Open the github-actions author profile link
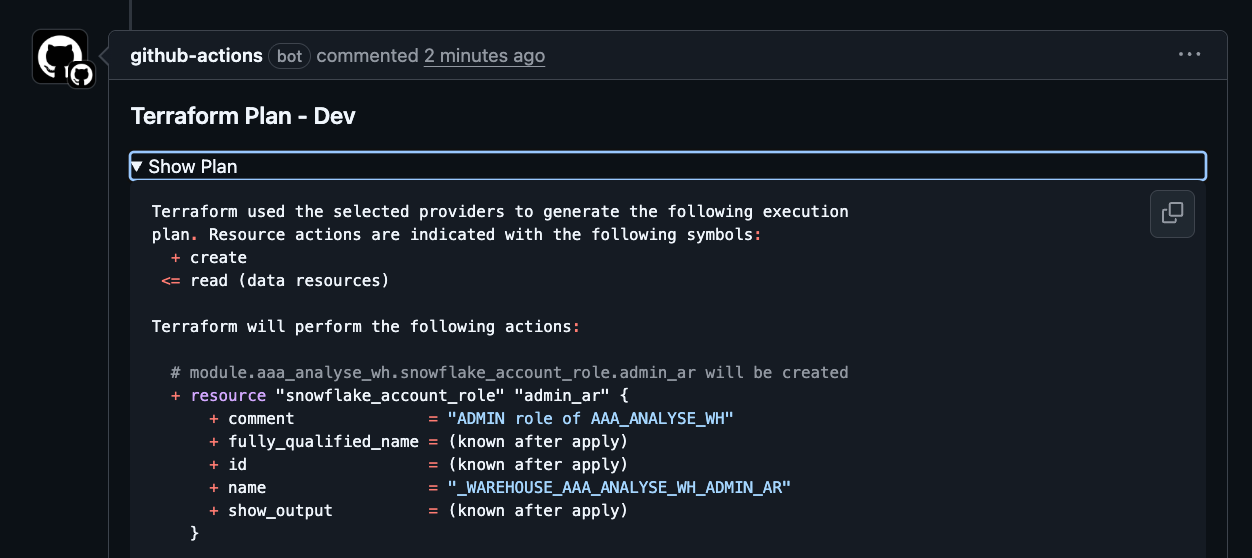Viewport: 1252px width, 558px height. coord(196,56)
